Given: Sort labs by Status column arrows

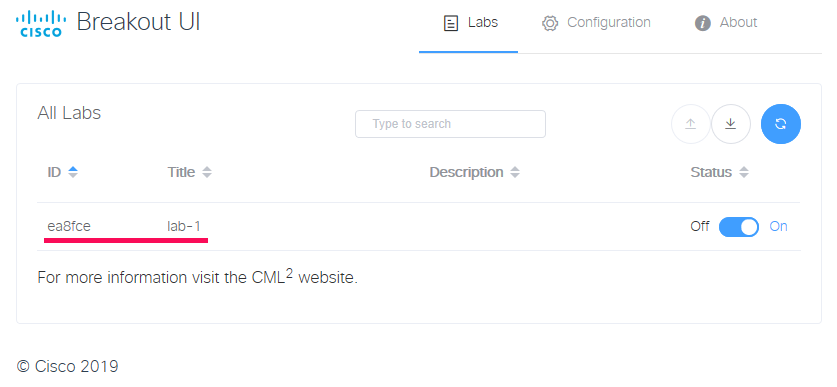Looking at the screenshot, I should [x=744, y=172].
